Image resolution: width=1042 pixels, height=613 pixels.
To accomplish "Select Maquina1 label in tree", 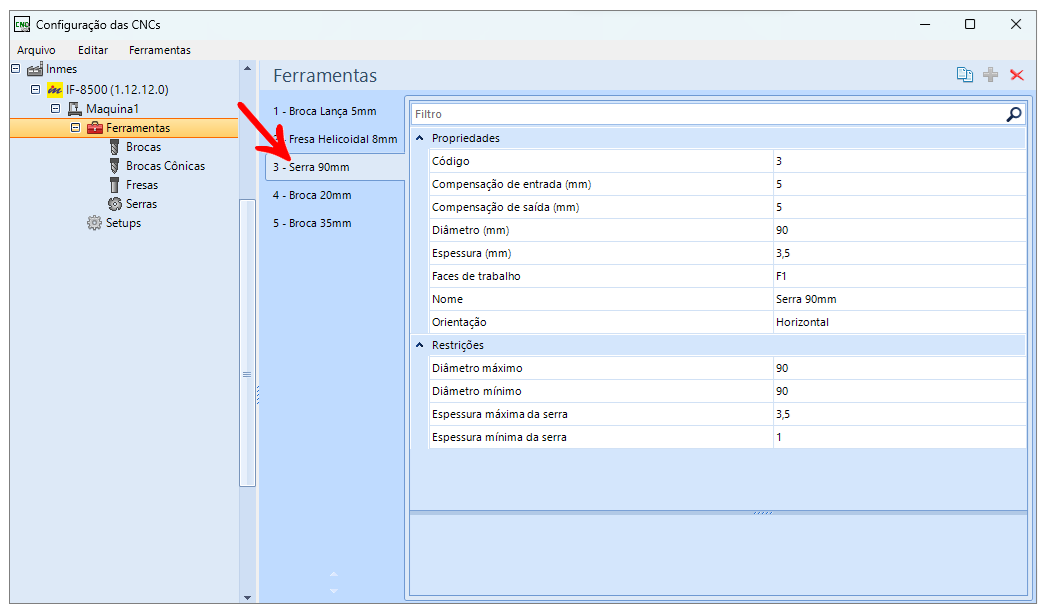I will [x=112, y=109].
